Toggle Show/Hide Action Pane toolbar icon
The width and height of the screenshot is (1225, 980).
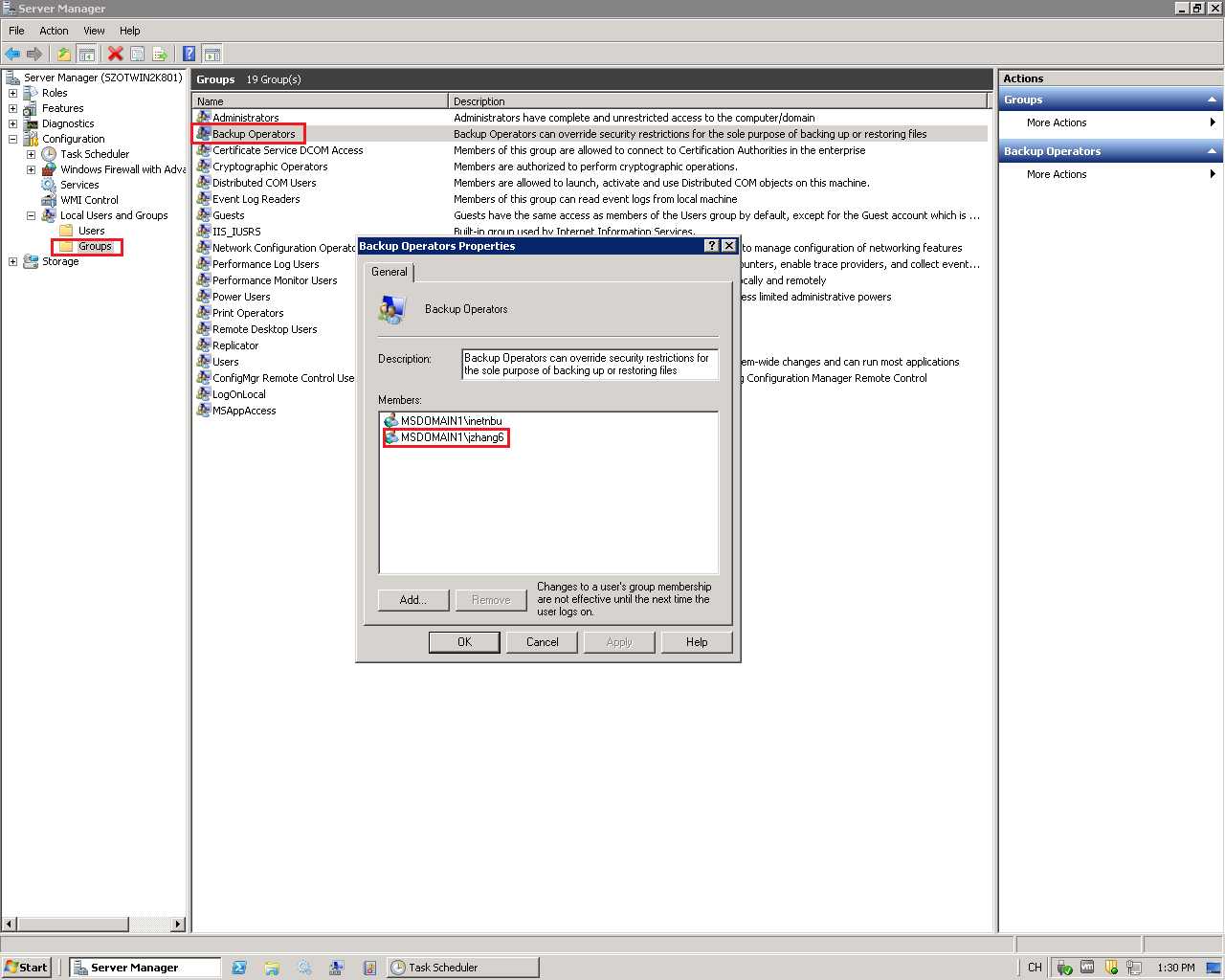212,54
